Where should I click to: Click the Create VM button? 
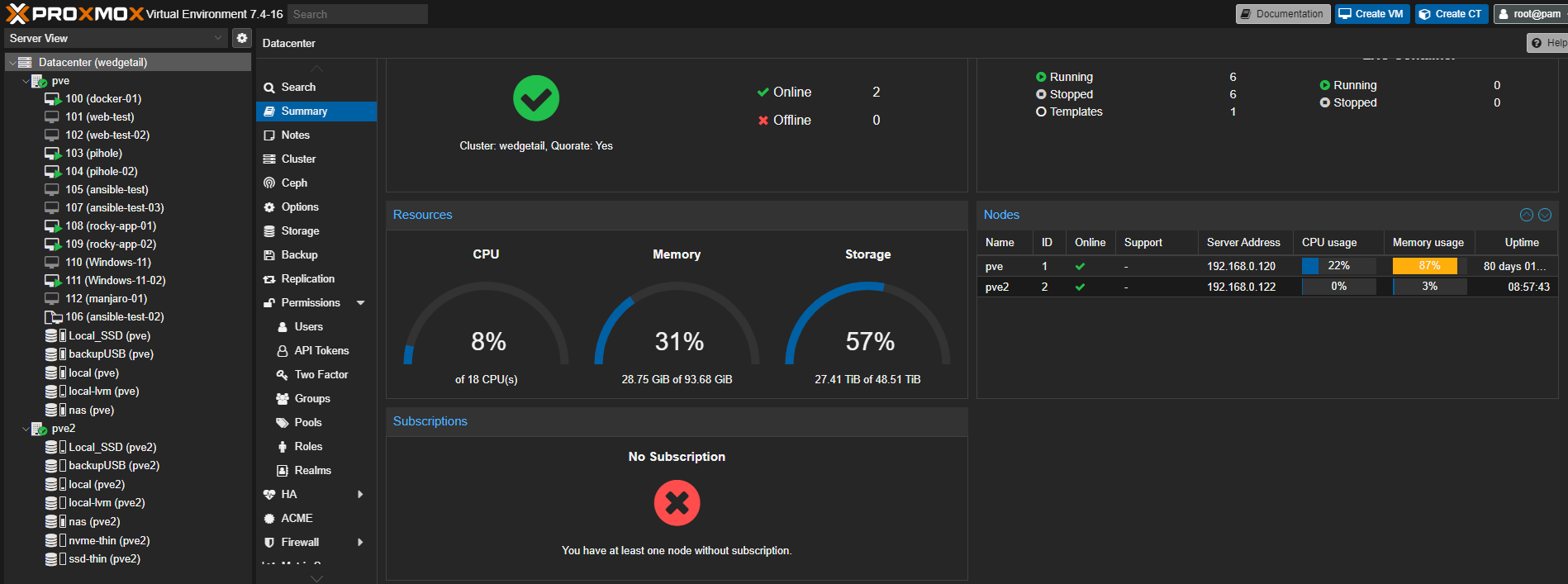(1371, 14)
